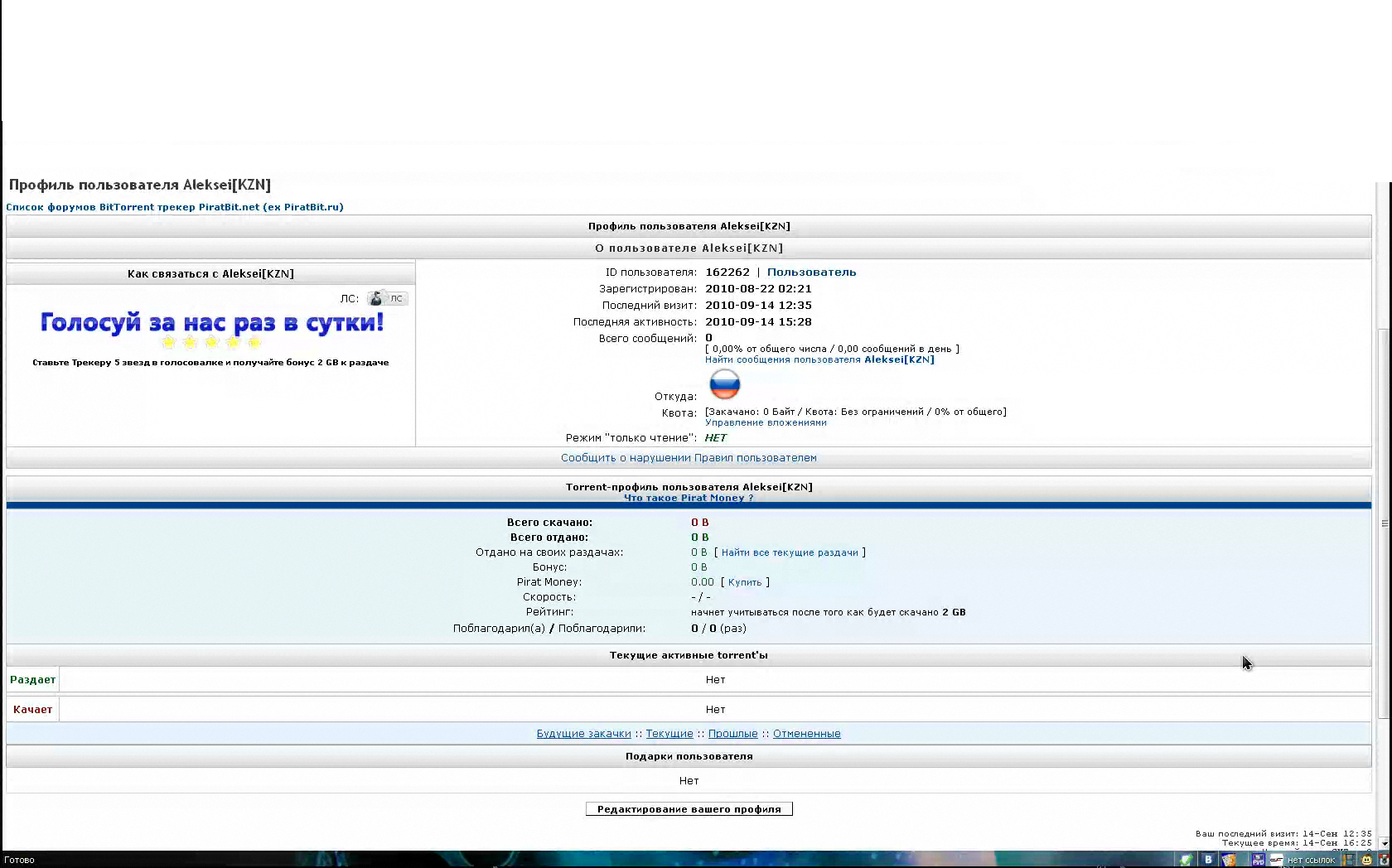The image size is (1392, 868).
Task: Click the Russian flag icon
Action: coord(724,385)
